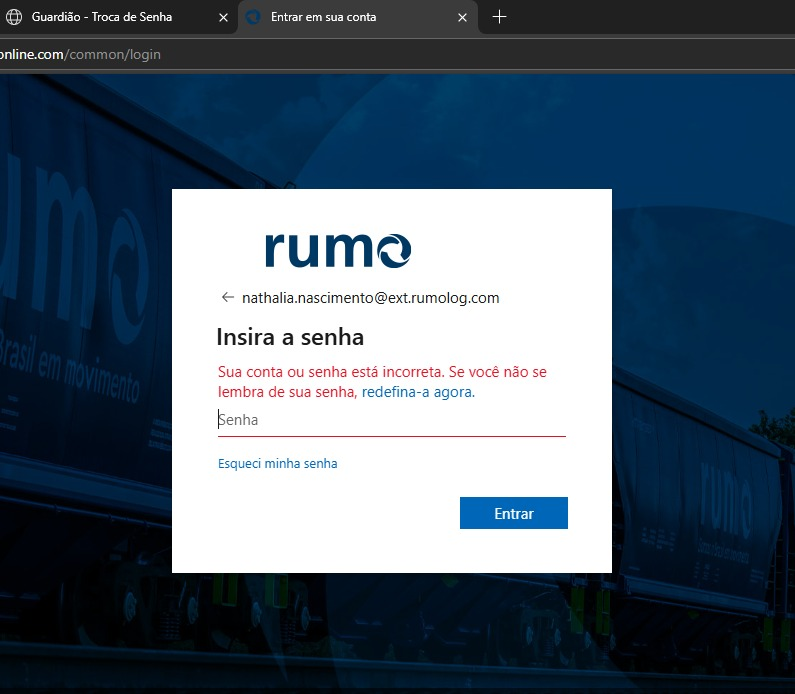Click the incorrect password error message
This screenshot has height=694, width=795.
(382, 382)
